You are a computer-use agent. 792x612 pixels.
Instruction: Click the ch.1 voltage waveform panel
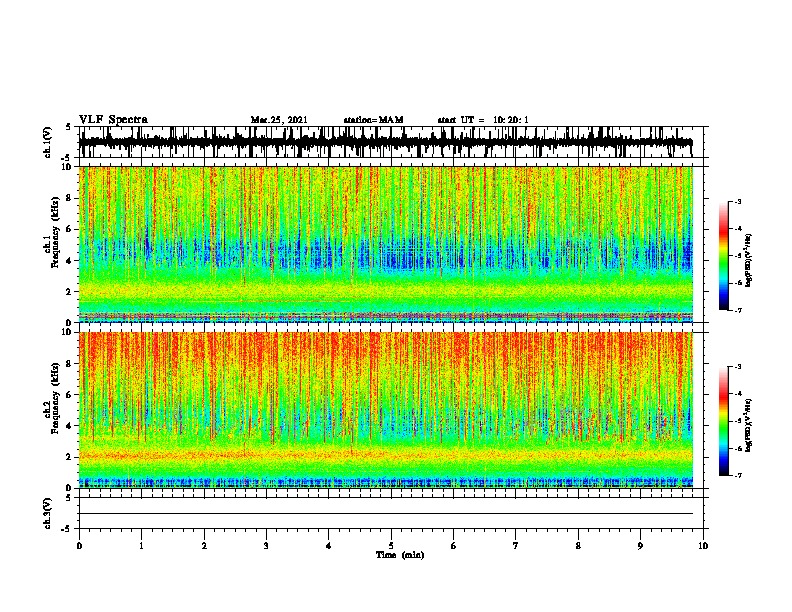pos(391,142)
